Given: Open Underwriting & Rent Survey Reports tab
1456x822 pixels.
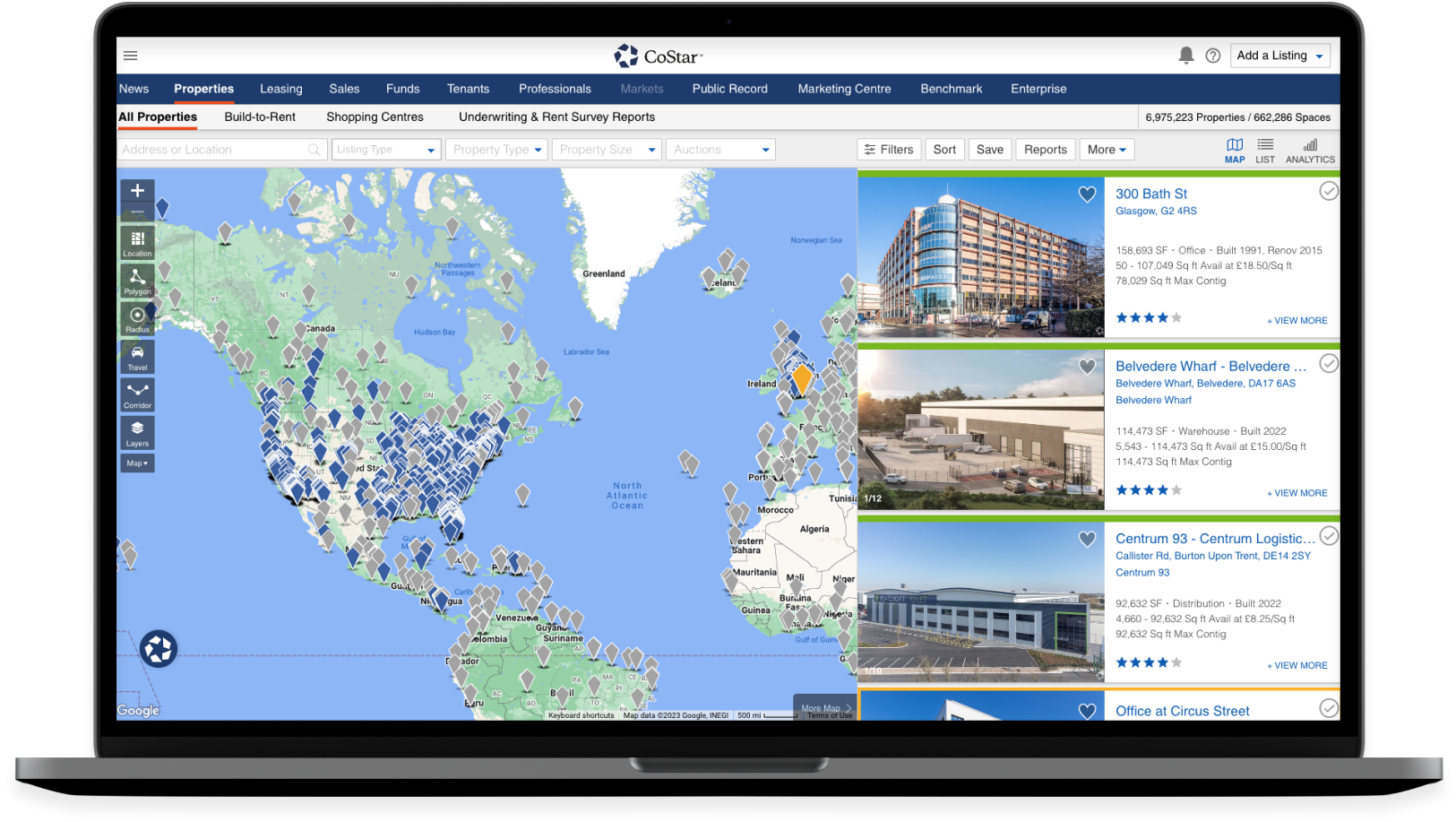Looking at the screenshot, I should 556,117.
